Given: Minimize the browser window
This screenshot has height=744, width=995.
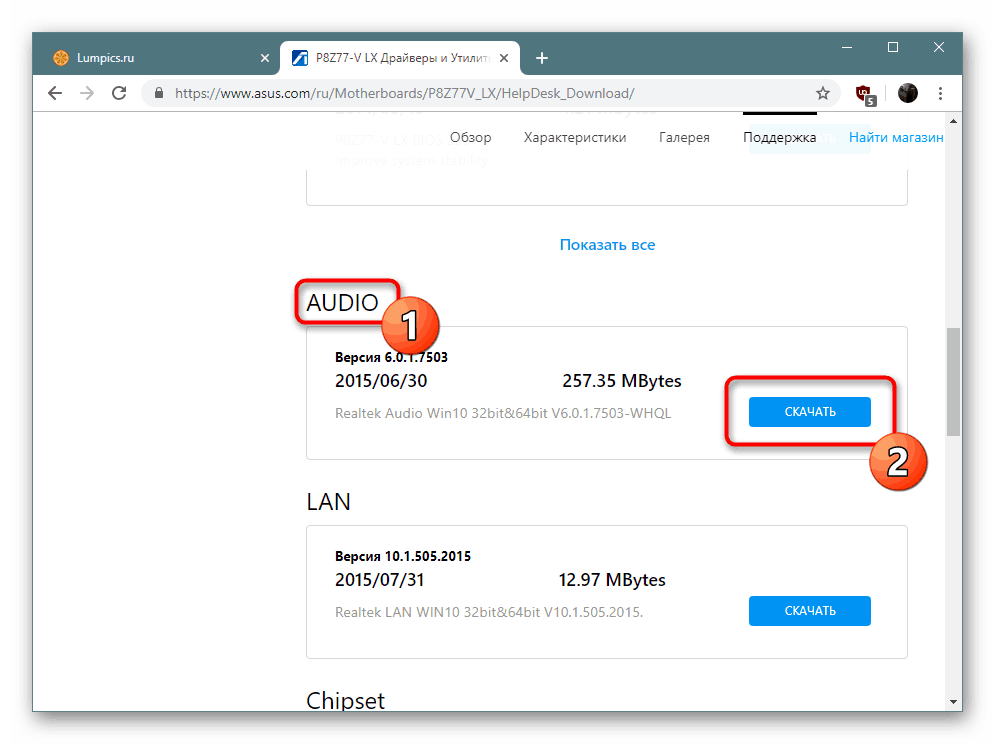Looking at the screenshot, I should coord(847,47).
